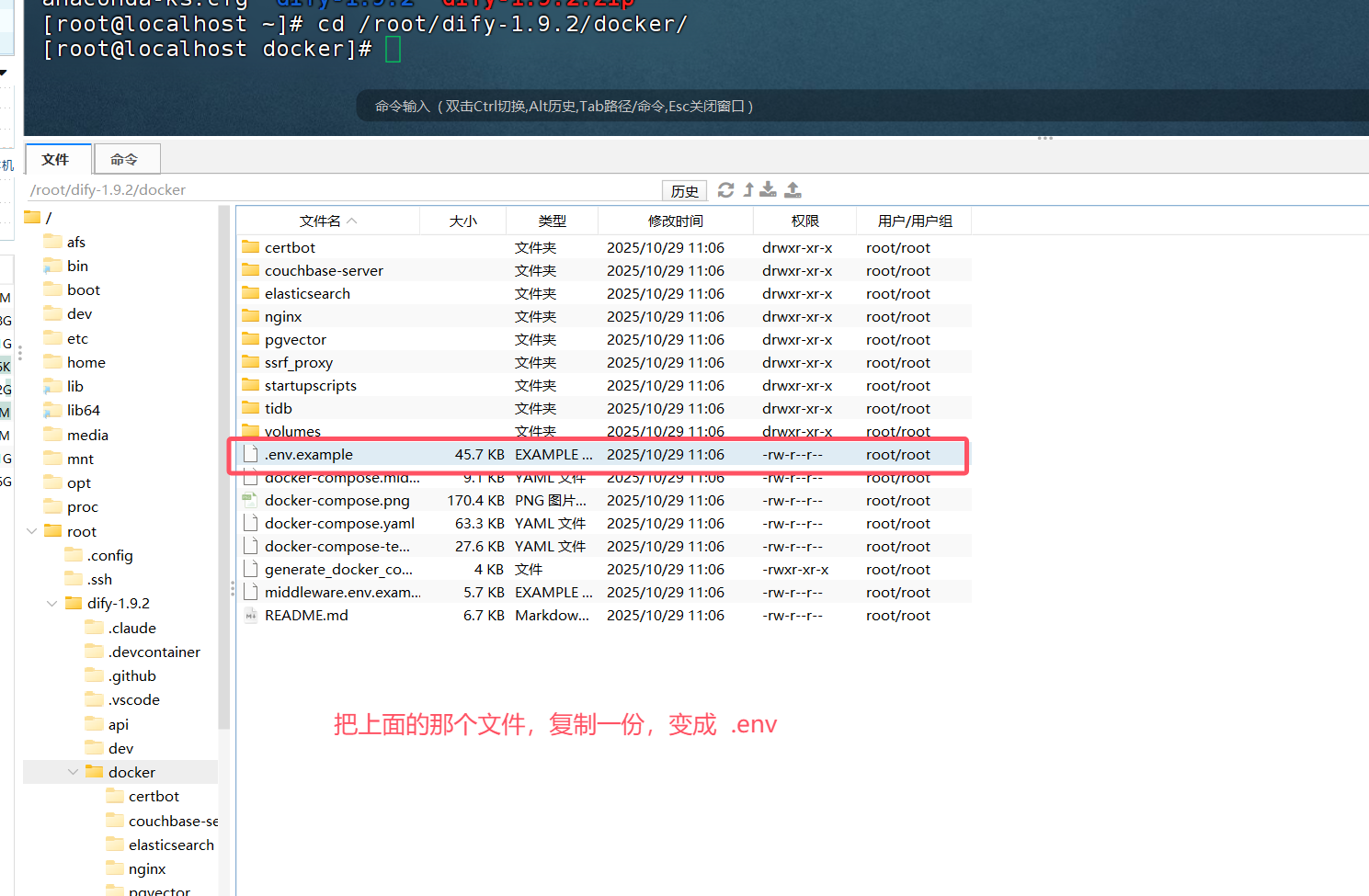Viewport: 1369px width, 896px height.
Task: Select the docker-compose-te... file
Action: (x=337, y=547)
